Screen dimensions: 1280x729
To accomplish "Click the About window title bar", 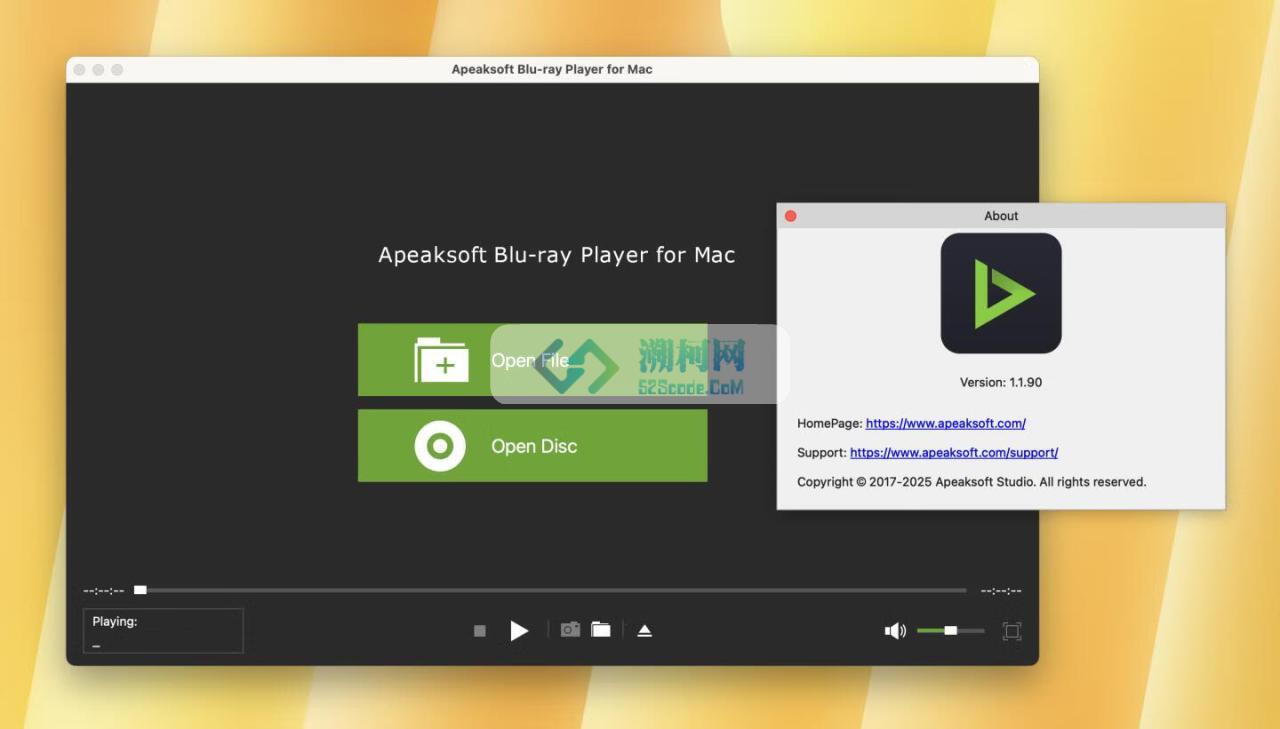I will (1001, 216).
